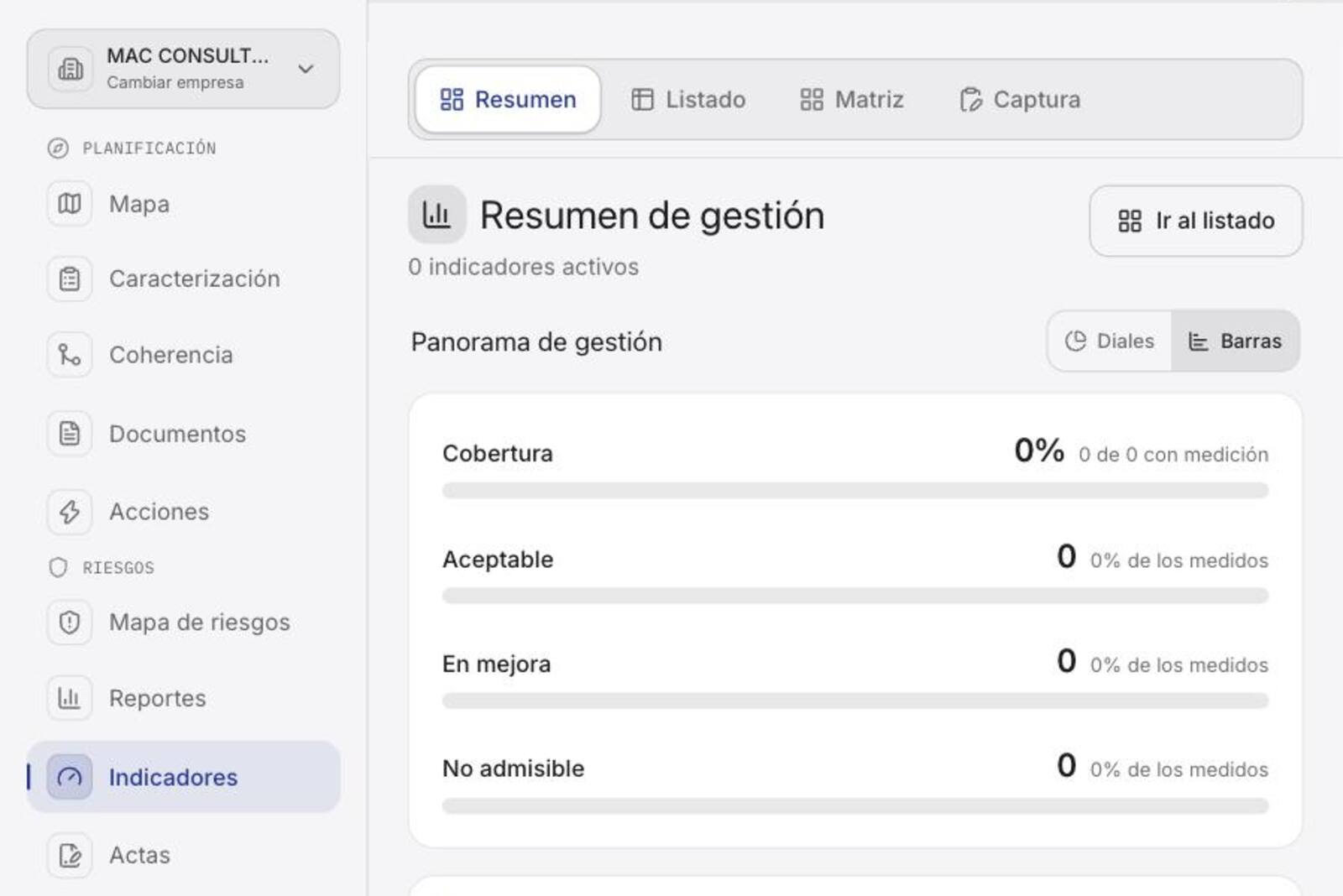Select Cambiar empresa text
The height and width of the screenshot is (896, 1343).
(175, 82)
